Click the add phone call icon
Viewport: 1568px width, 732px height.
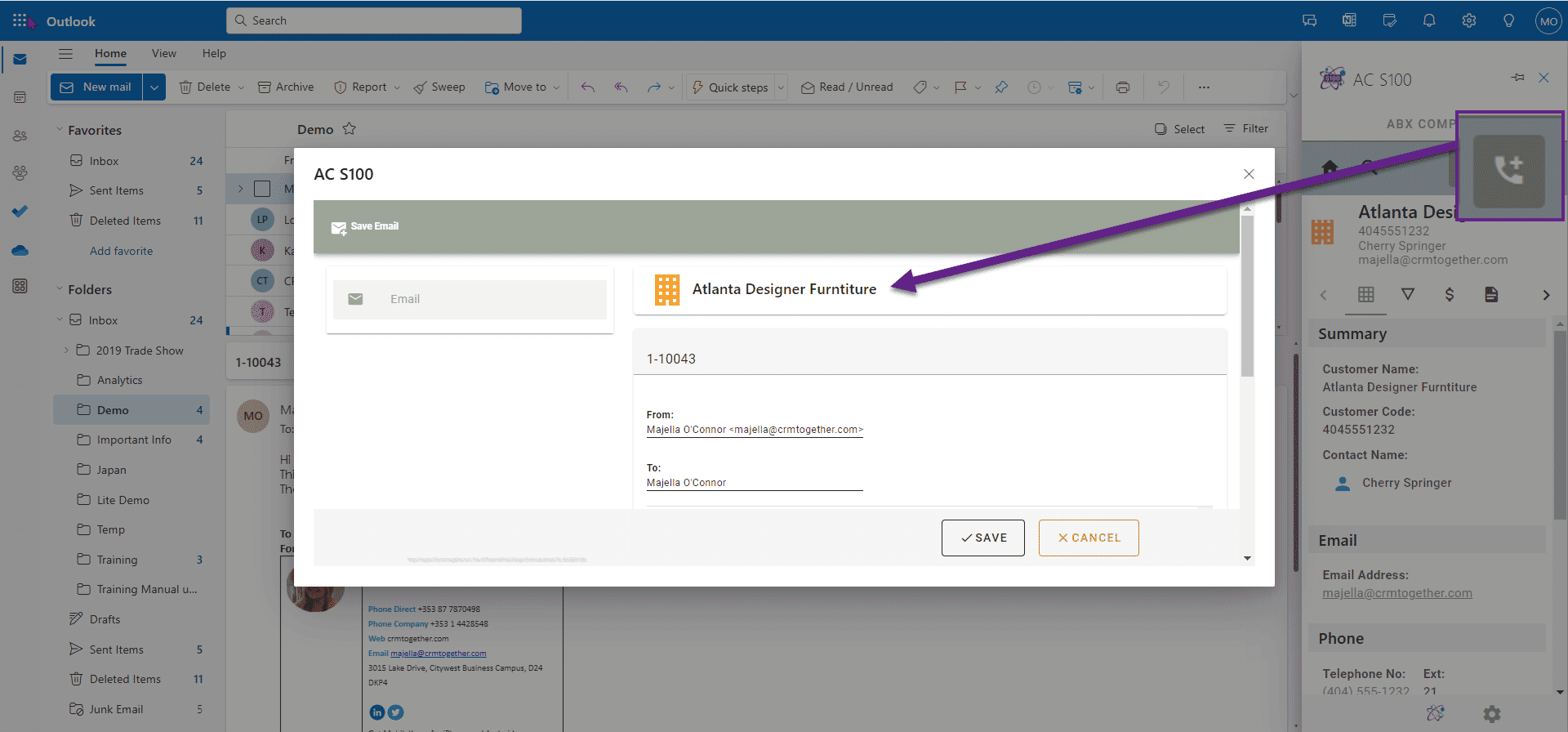pos(1508,170)
